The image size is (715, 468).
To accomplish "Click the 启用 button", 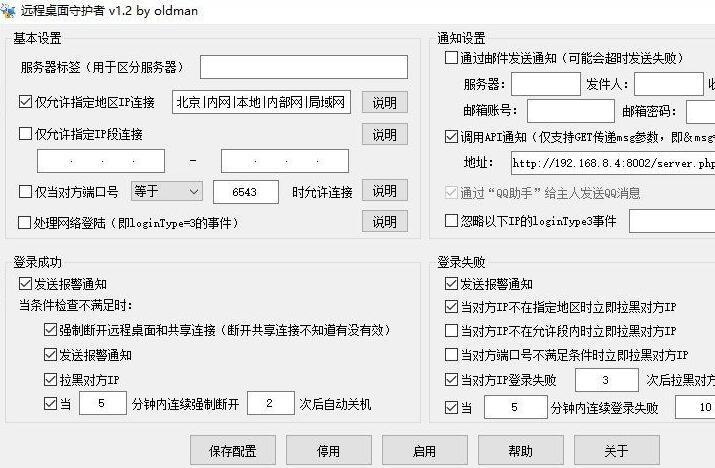I will [x=425, y=451].
